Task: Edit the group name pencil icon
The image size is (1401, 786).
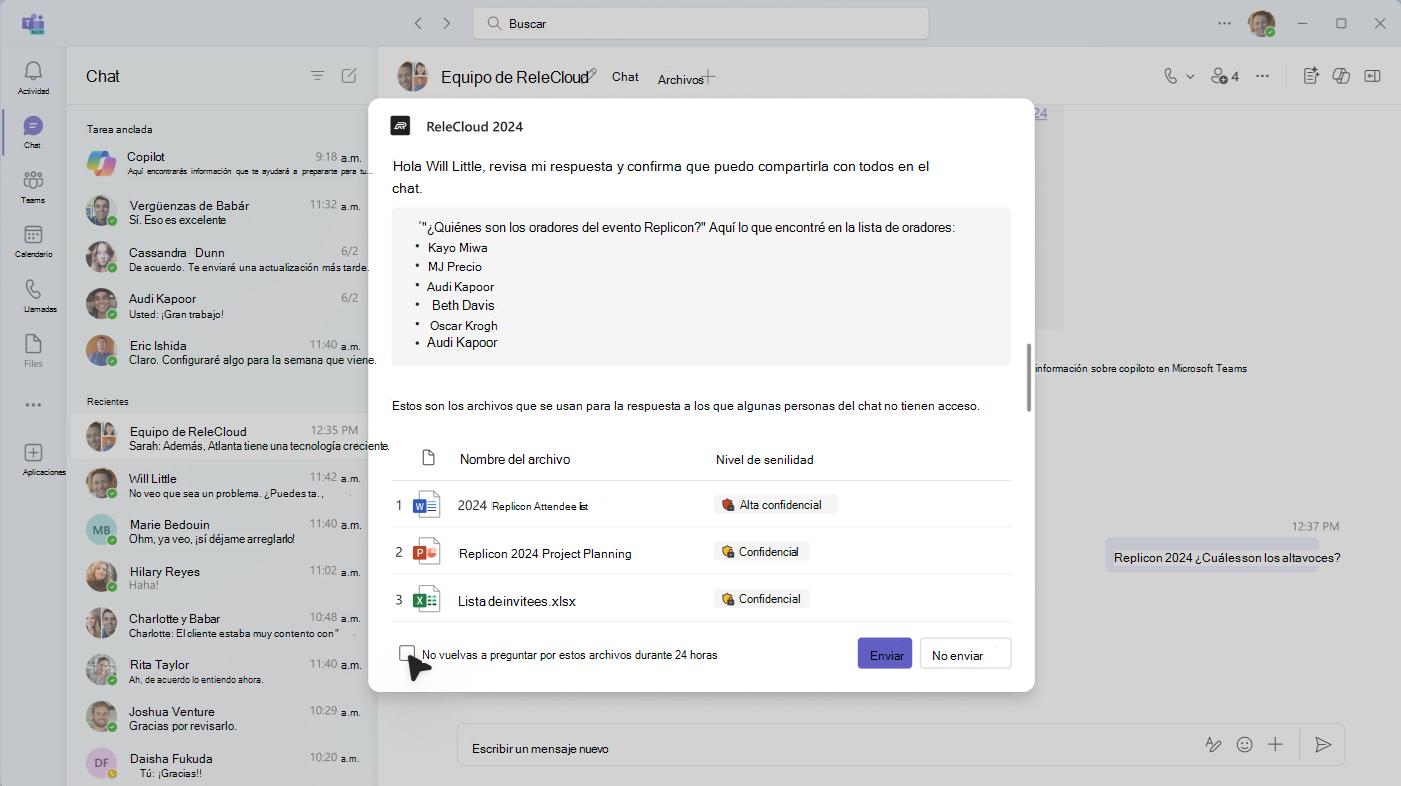Action: (593, 73)
